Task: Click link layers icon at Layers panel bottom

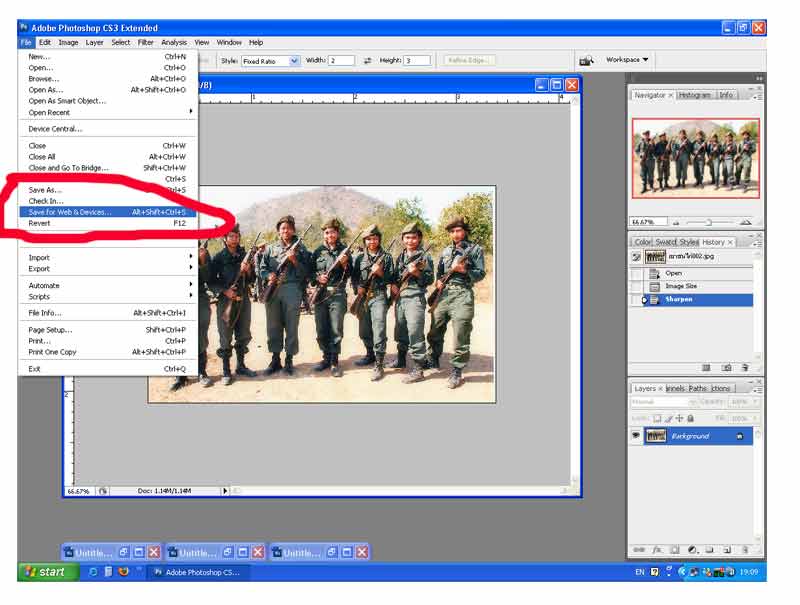Action: [640, 549]
